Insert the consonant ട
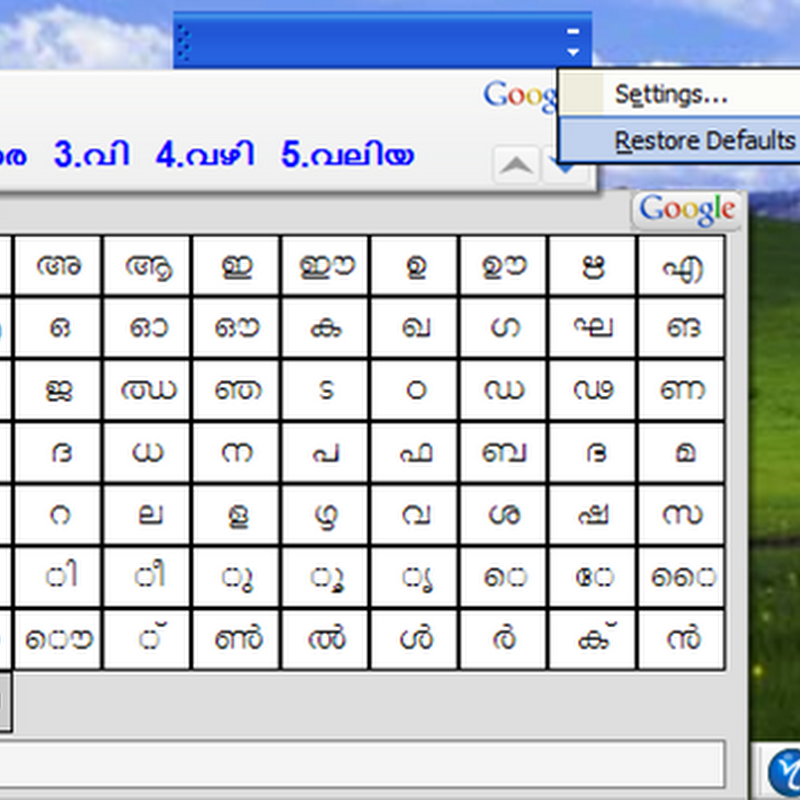 click(325, 390)
